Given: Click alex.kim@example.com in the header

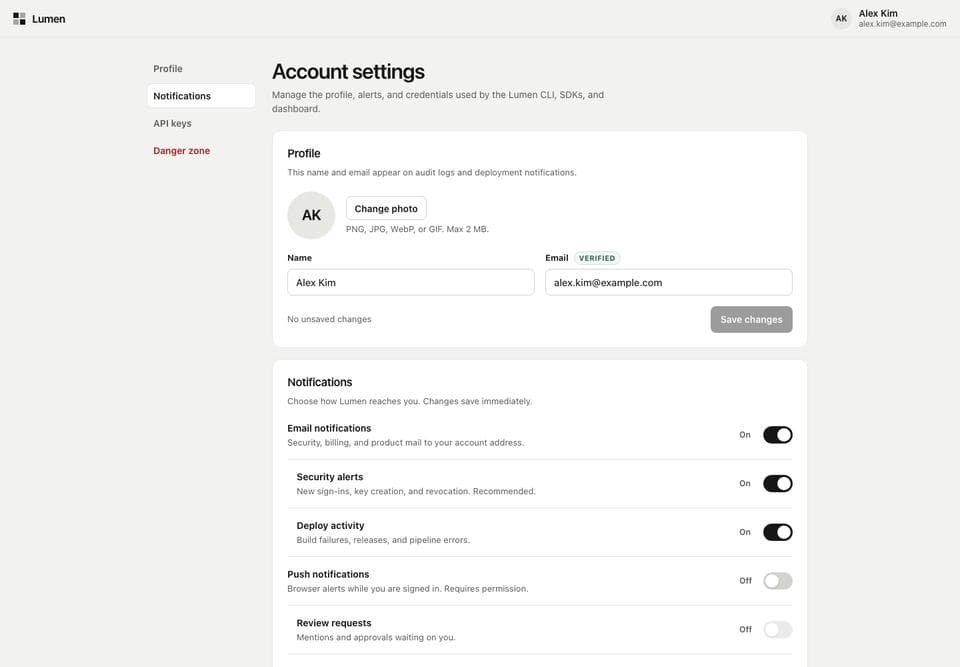Looking at the screenshot, I should (x=902, y=24).
